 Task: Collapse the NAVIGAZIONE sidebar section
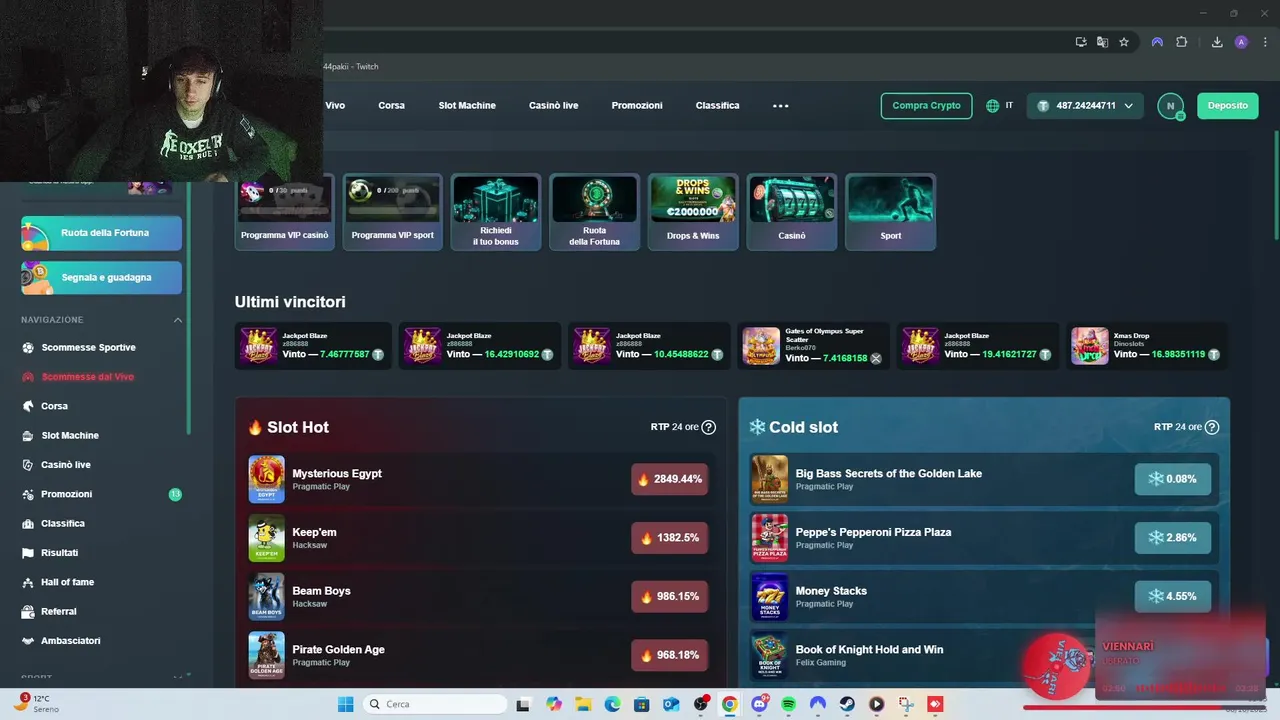coord(178,320)
